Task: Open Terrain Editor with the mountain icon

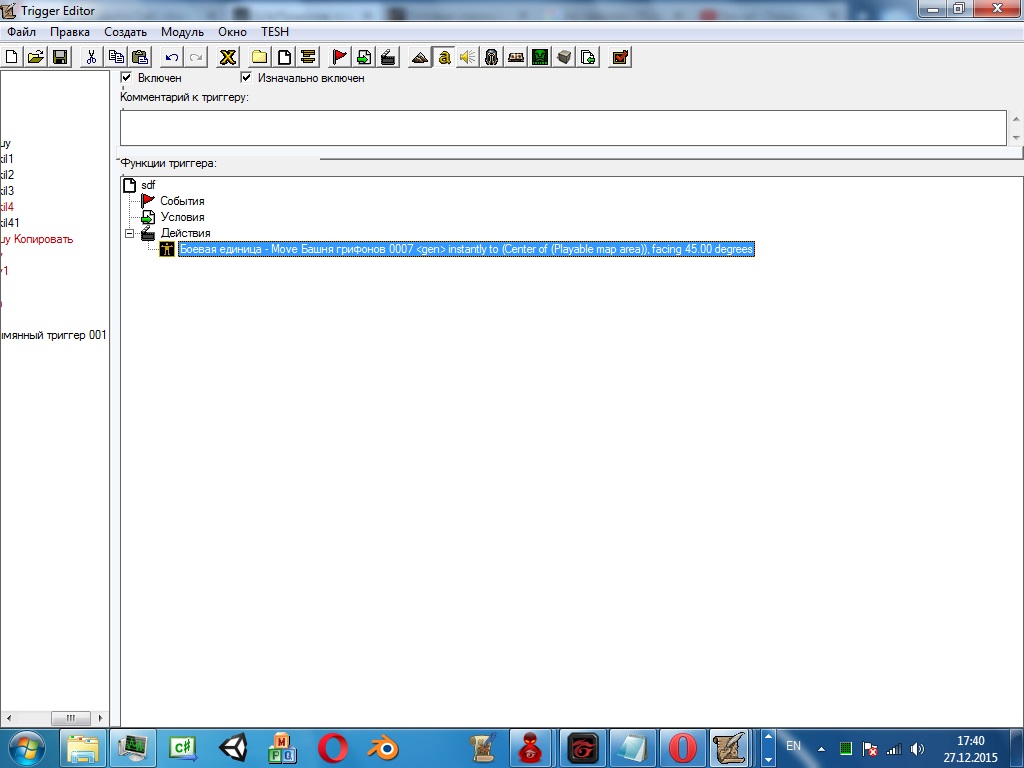Action: coord(419,57)
